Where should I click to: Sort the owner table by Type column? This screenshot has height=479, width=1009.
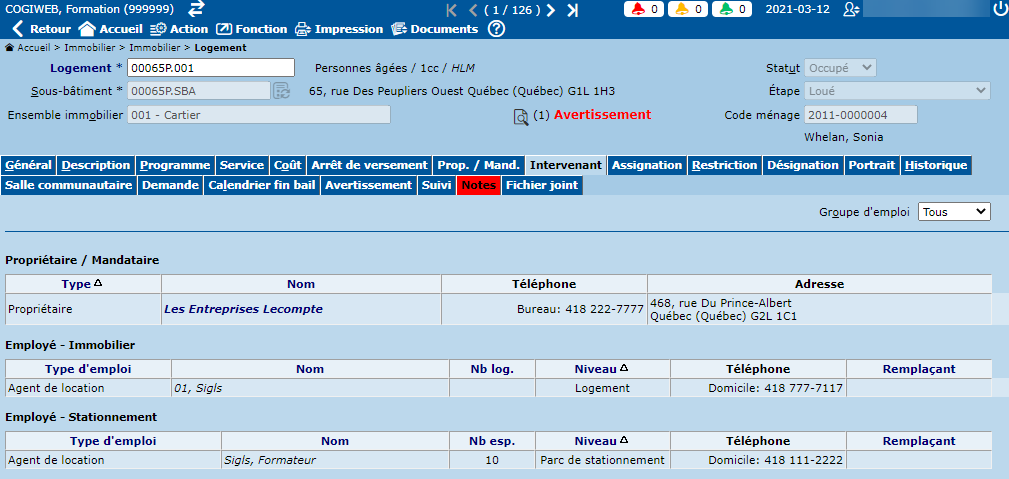coord(82,284)
